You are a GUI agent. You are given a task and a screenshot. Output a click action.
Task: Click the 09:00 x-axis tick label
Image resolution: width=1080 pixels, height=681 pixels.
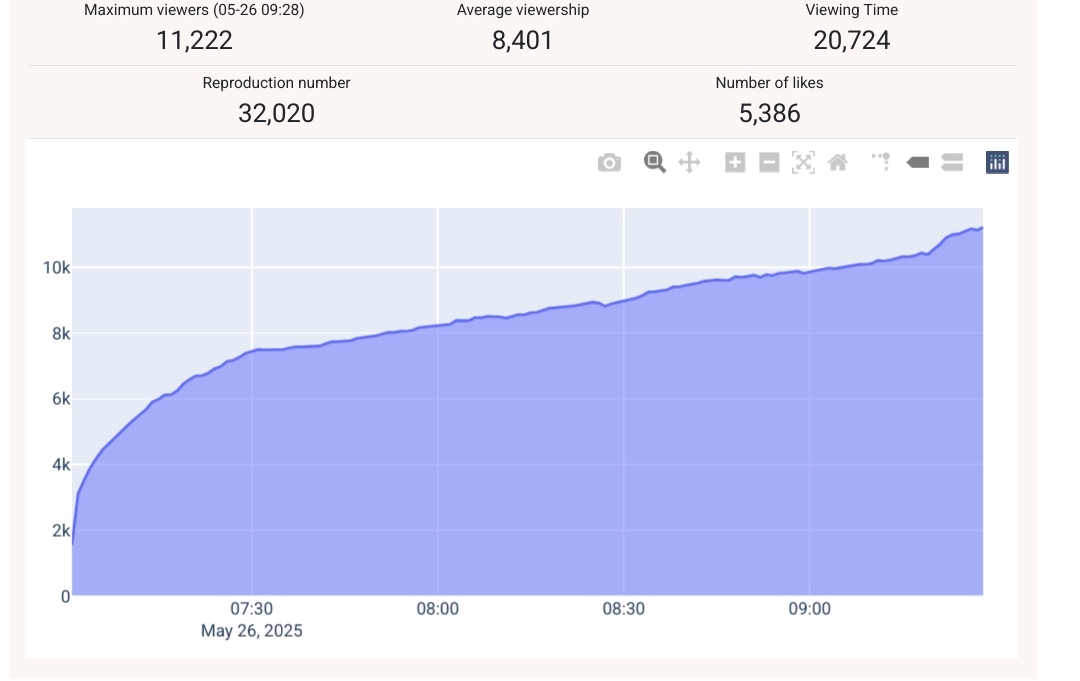809,609
